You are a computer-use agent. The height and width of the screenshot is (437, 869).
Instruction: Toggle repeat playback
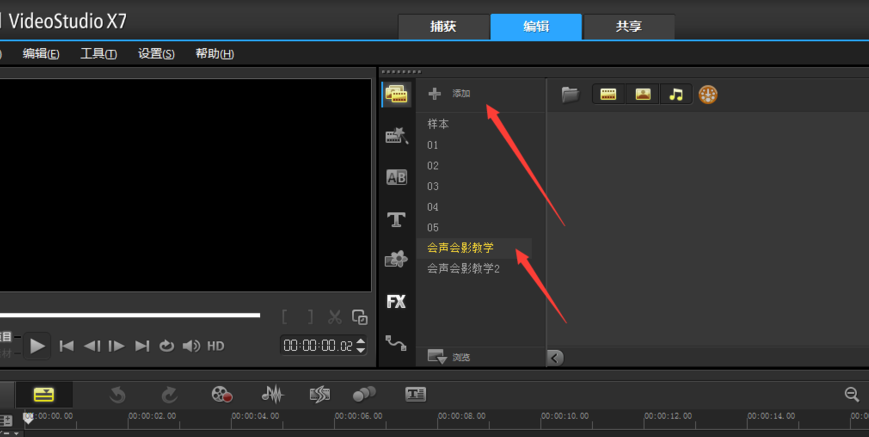click(x=166, y=346)
